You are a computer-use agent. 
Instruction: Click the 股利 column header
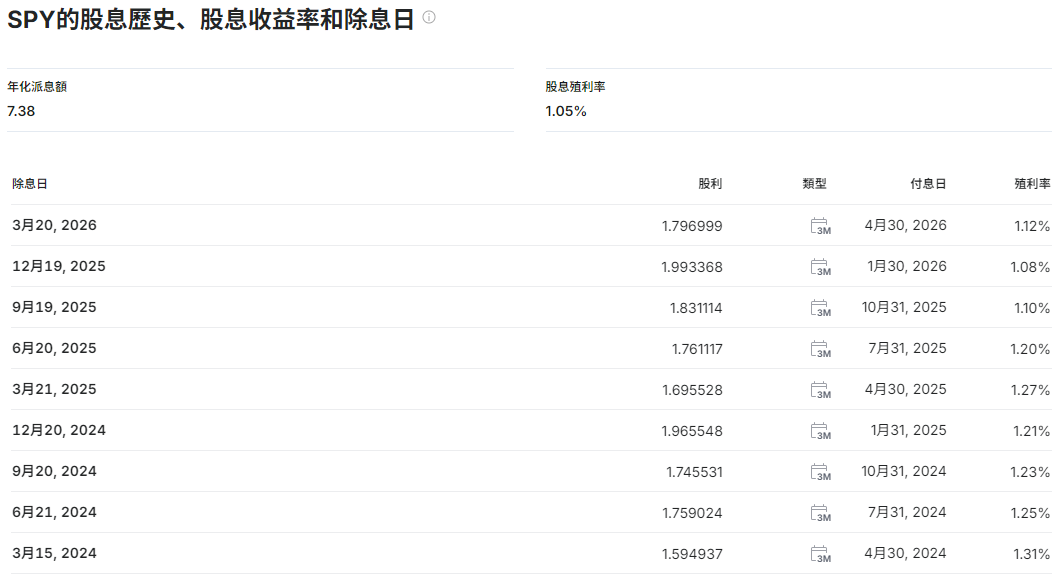(x=709, y=184)
